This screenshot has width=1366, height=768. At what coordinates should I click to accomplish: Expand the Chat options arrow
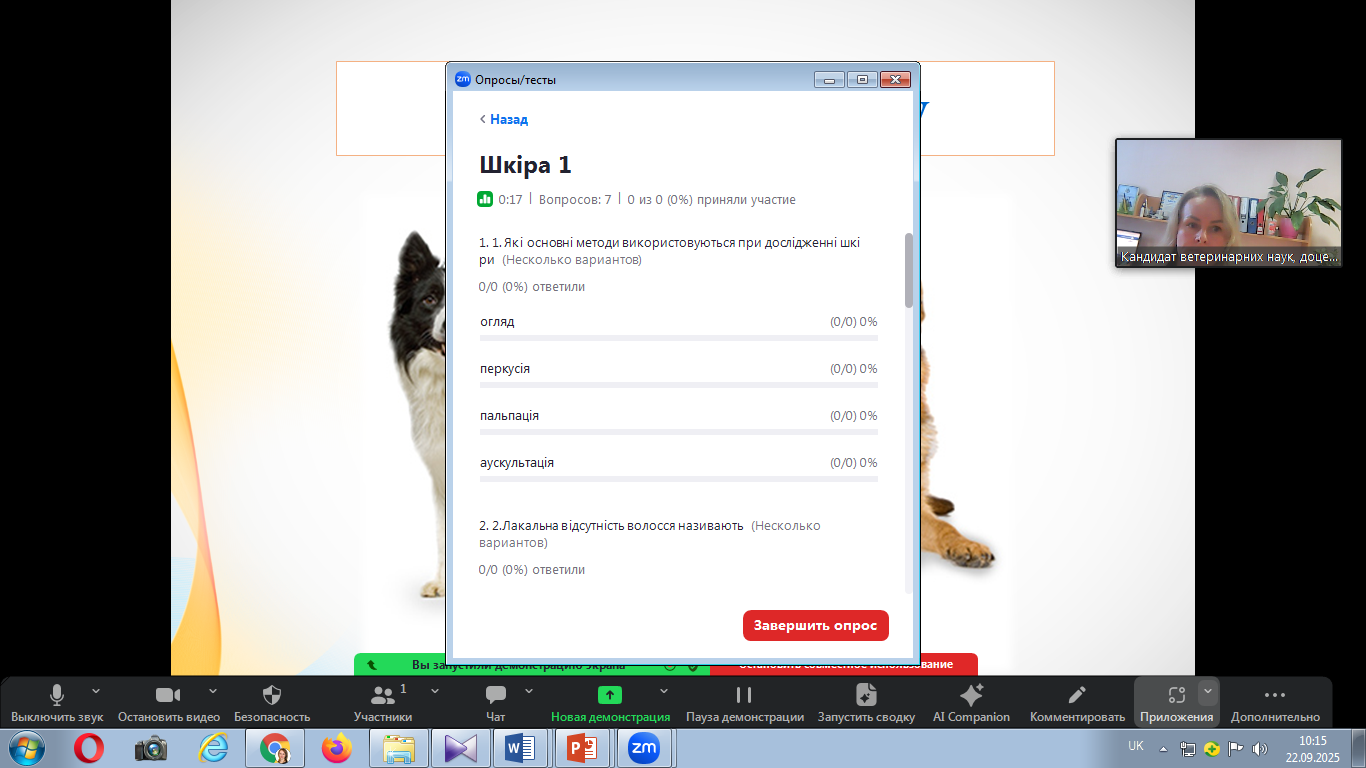click(x=529, y=691)
